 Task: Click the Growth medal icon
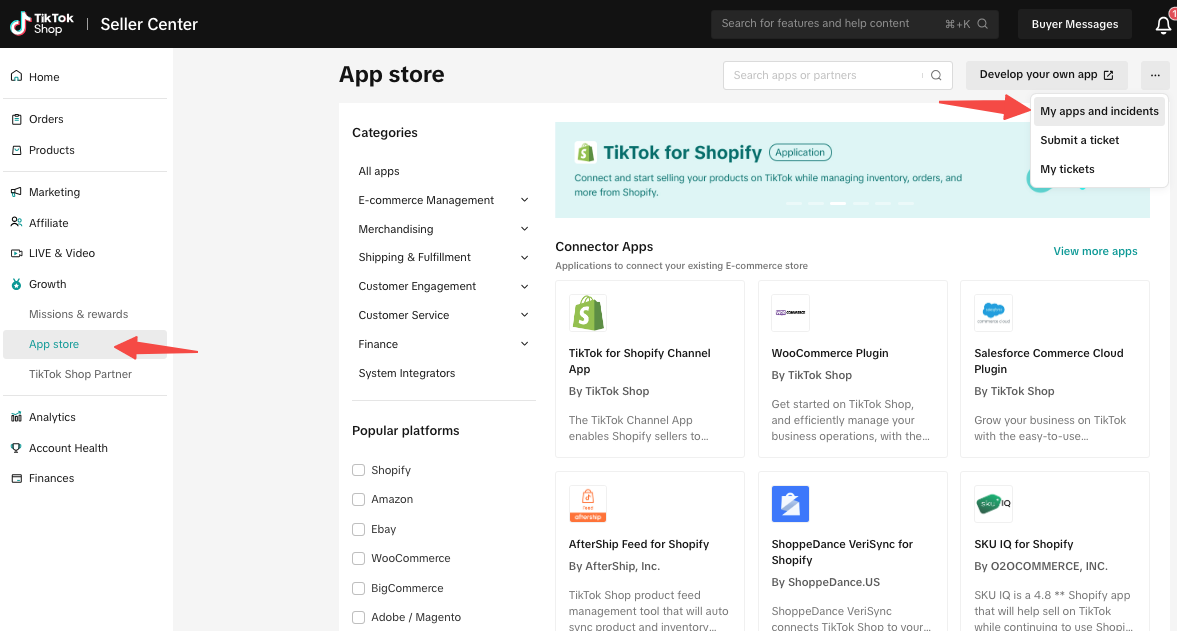pos(17,284)
